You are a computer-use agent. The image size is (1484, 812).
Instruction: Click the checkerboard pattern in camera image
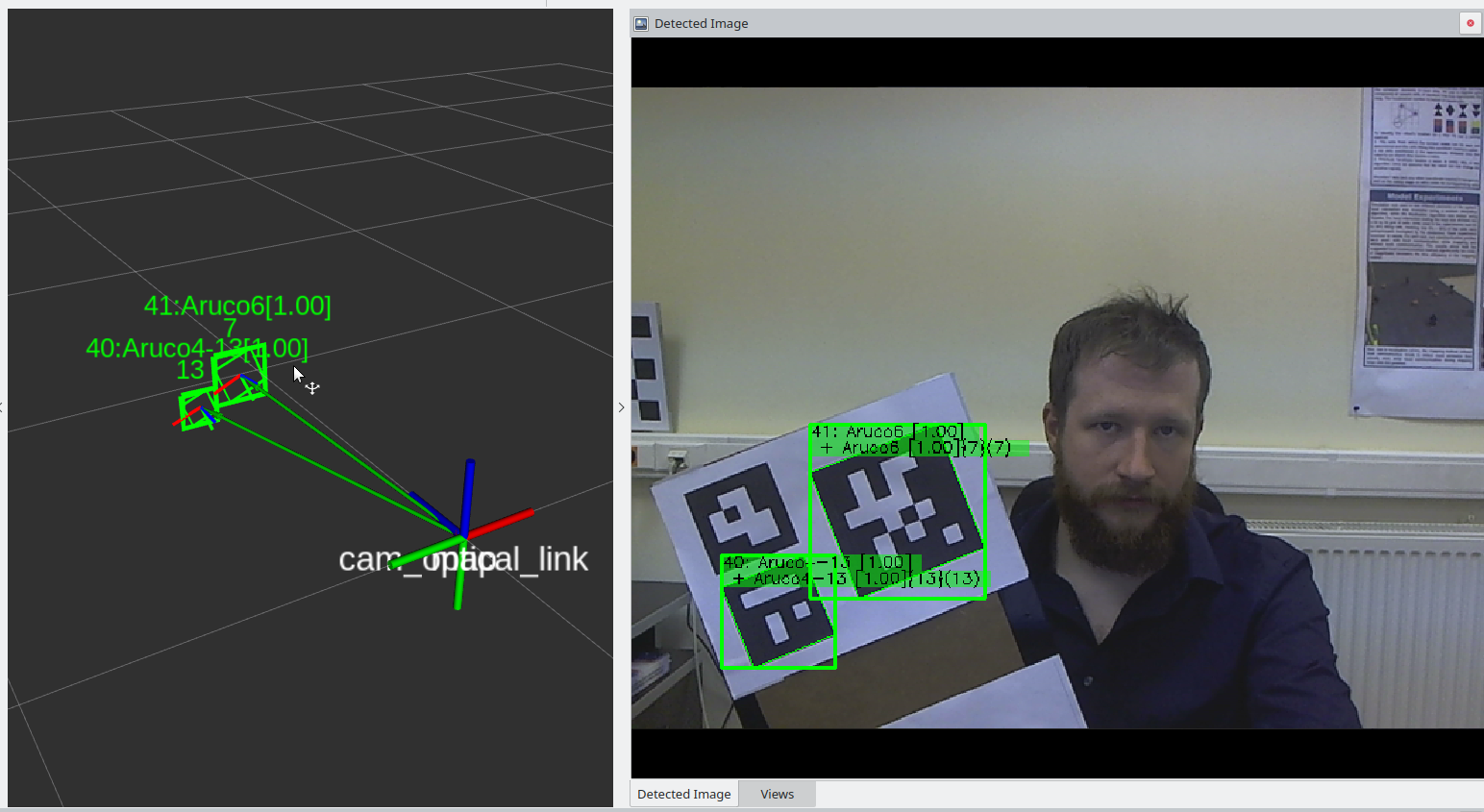coord(647,365)
